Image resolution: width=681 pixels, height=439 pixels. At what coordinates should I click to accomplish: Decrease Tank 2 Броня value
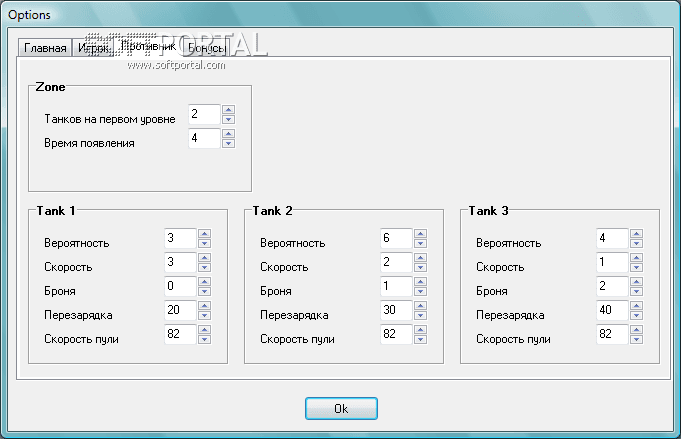point(420,291)
